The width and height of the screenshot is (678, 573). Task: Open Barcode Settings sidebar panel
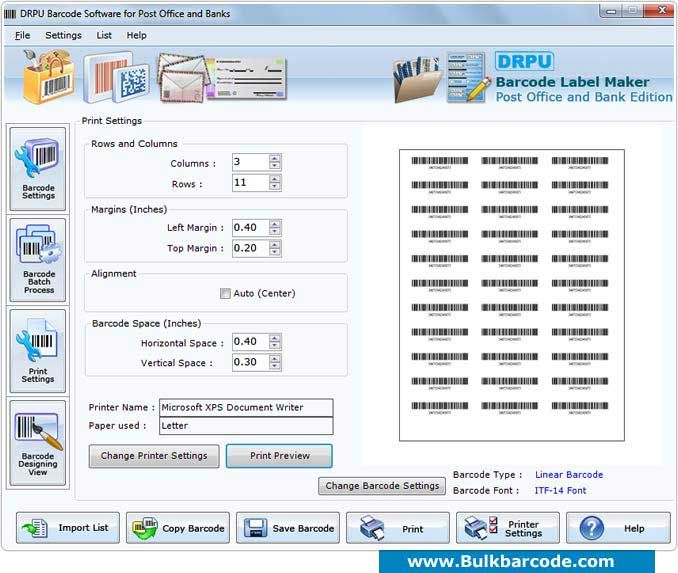(x=38, y=169)
